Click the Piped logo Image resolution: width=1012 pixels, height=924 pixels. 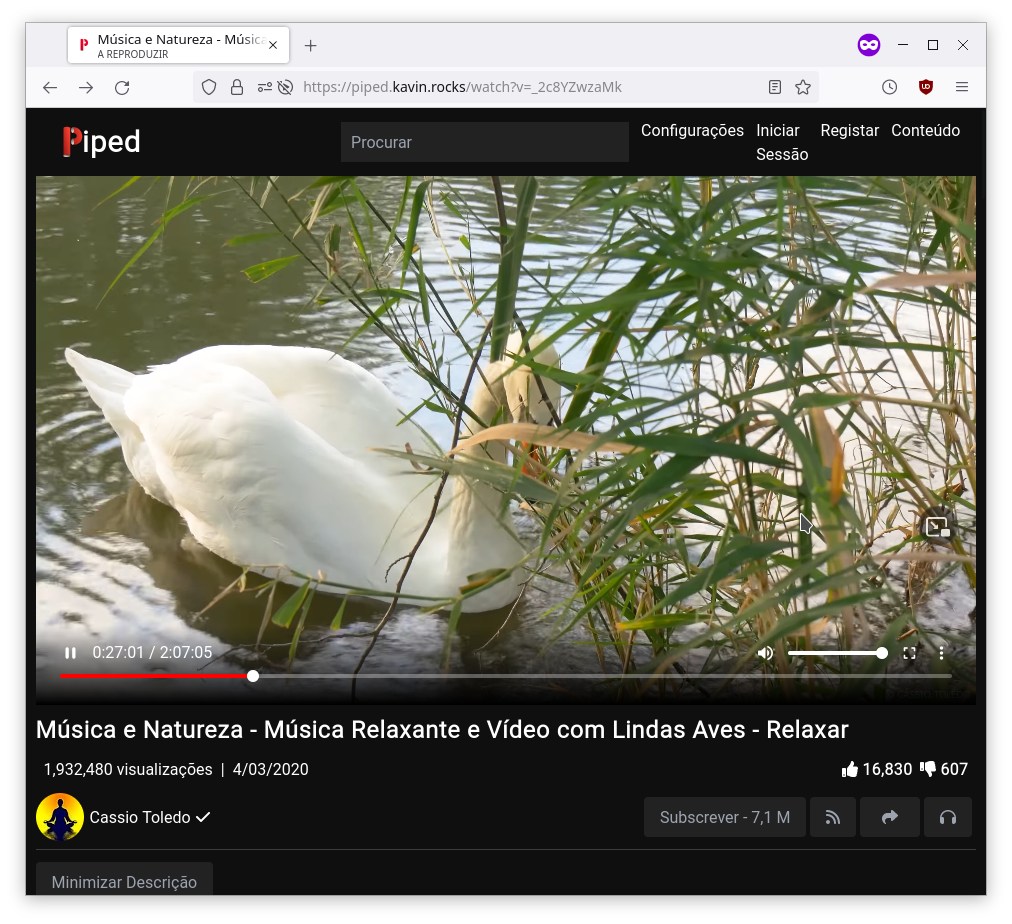coord(101,141)
